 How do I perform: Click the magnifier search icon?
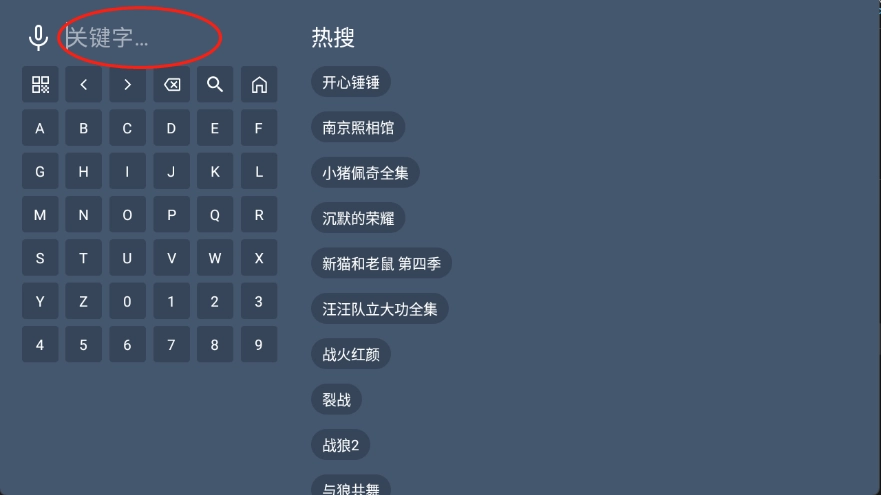click(215, 85)
